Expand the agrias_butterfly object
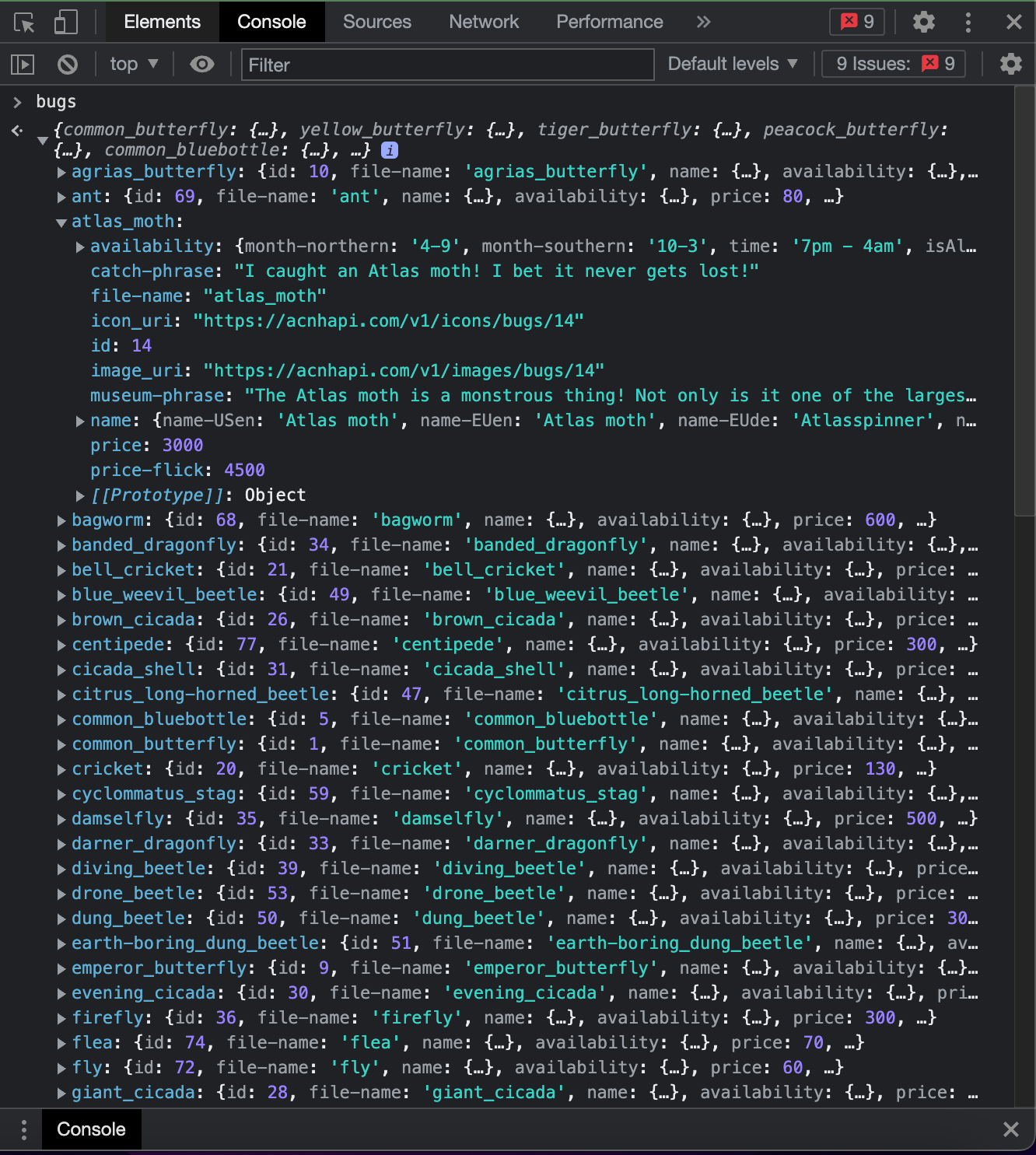1036x1155 pixels. point(61,172)
